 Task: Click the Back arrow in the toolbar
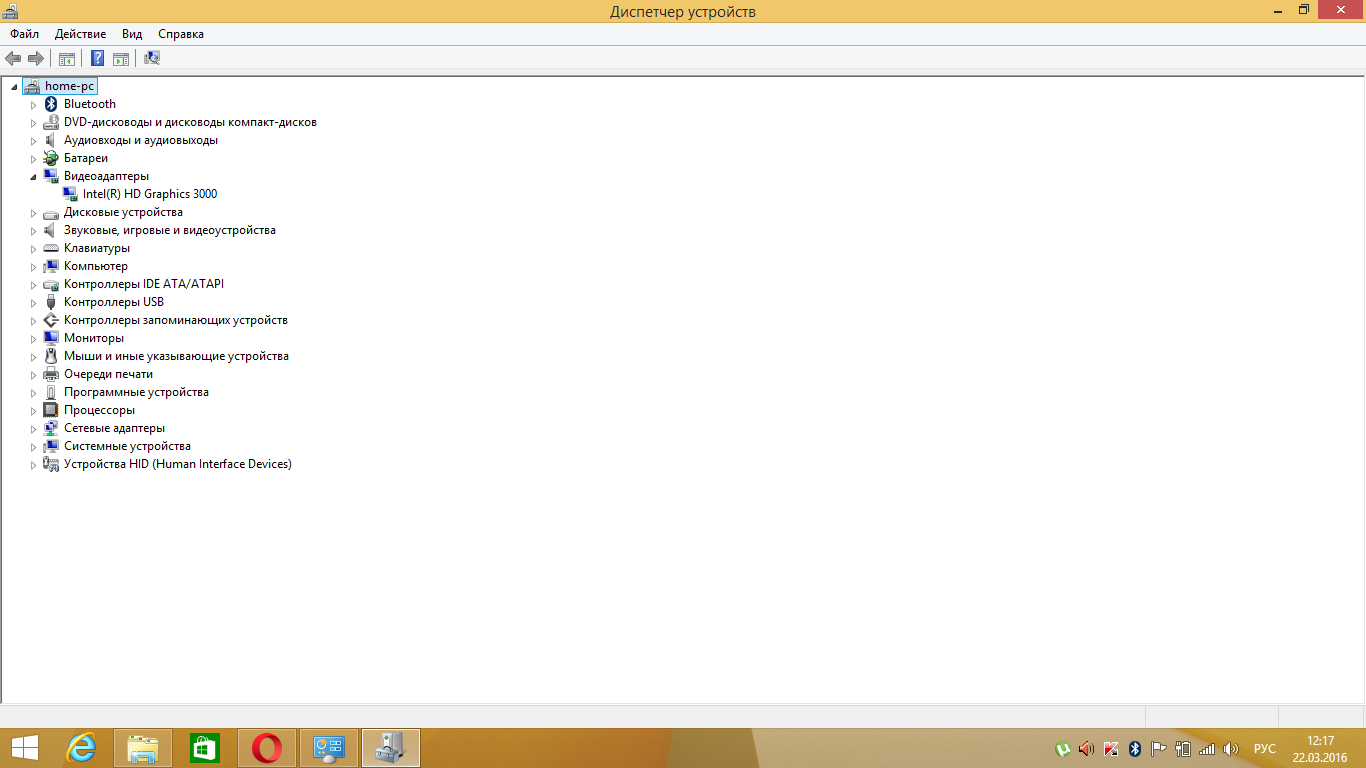[x=13, y=58]
